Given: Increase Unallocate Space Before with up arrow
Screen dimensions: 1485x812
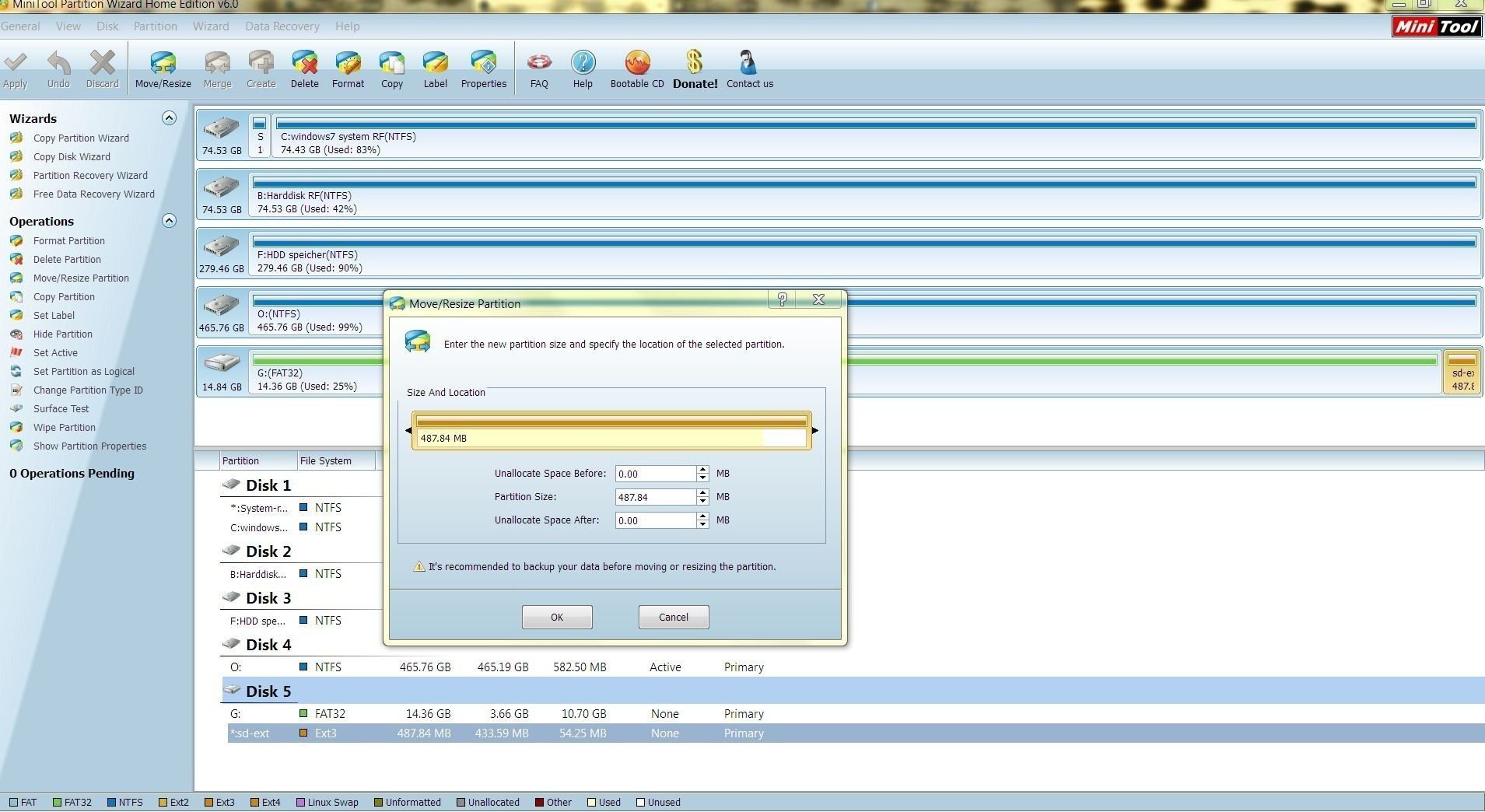Looking at the screenshot, I should [703, 470].
